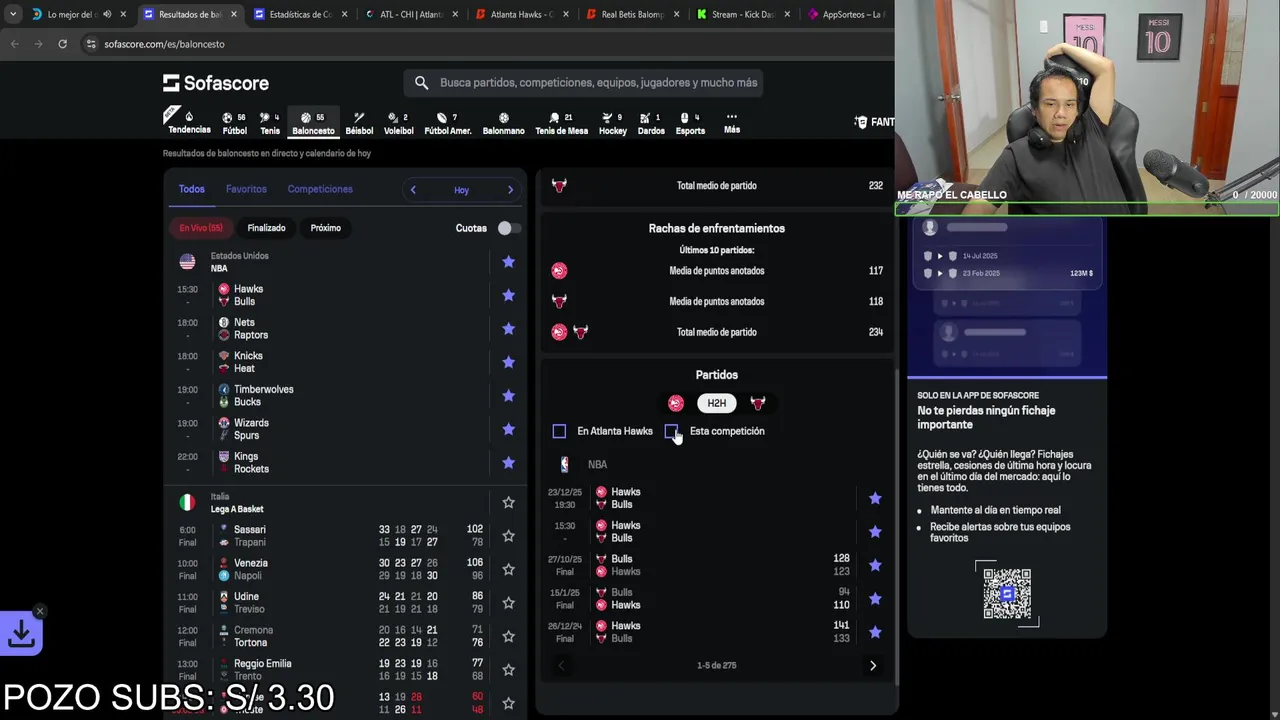Favorite the Hawks vs Bulls match star
This screenshot has height=720, width=1280.
pyautogui.click(x=508, y=295)
